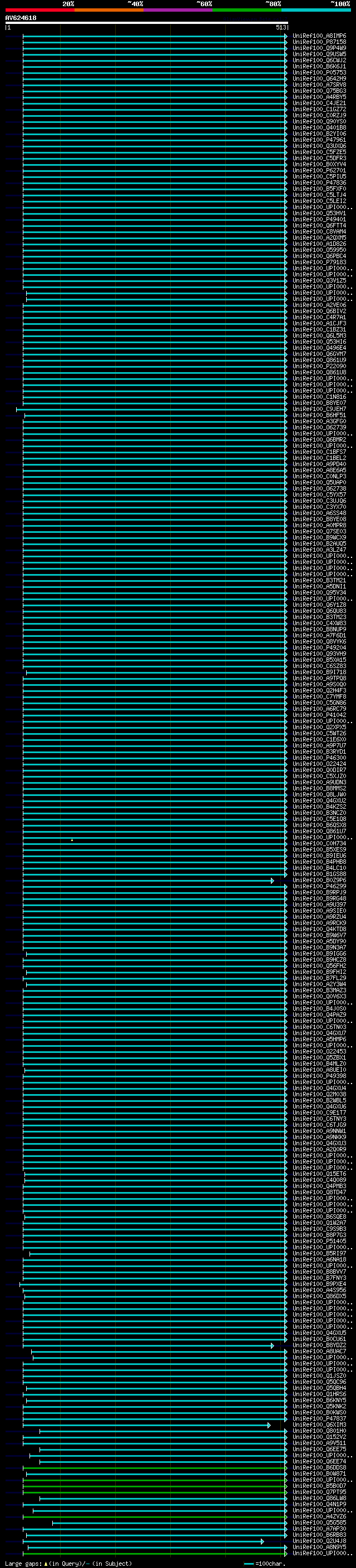Open the UniRef100_A8IMP6 hit label
The width and height of the screenshot is (356, 1568).
(x=319, y=36)
